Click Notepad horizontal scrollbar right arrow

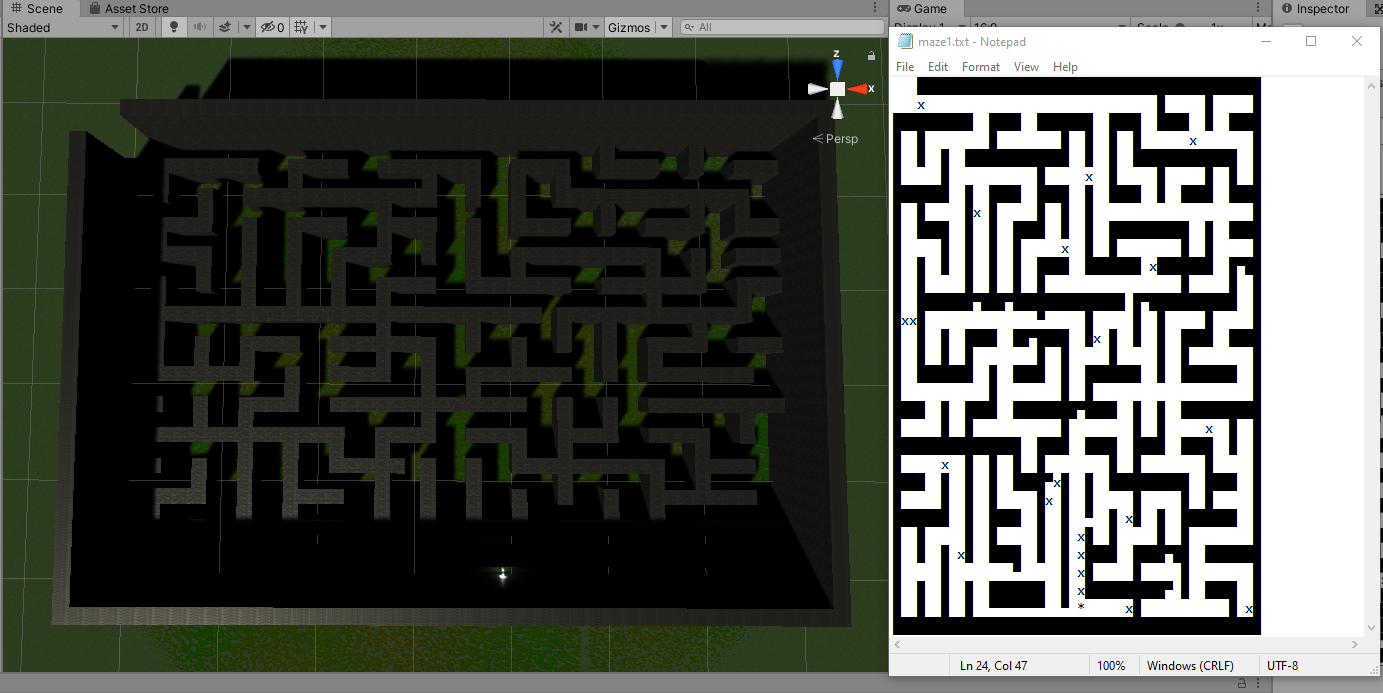point(1357,645)
